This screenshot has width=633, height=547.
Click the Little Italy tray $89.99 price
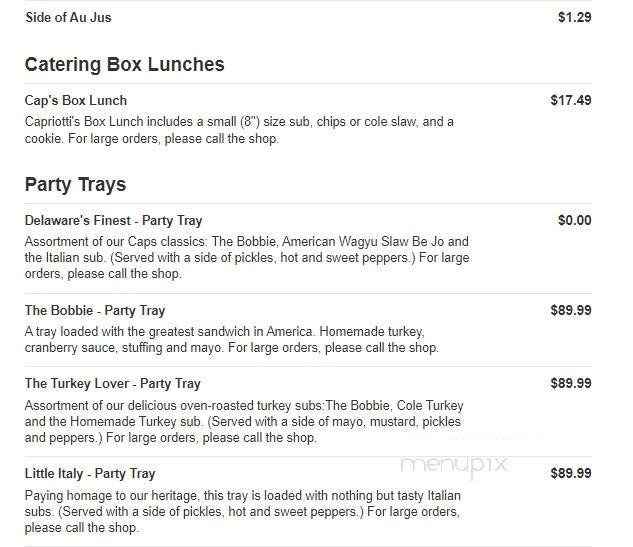[x=571, y=473]
